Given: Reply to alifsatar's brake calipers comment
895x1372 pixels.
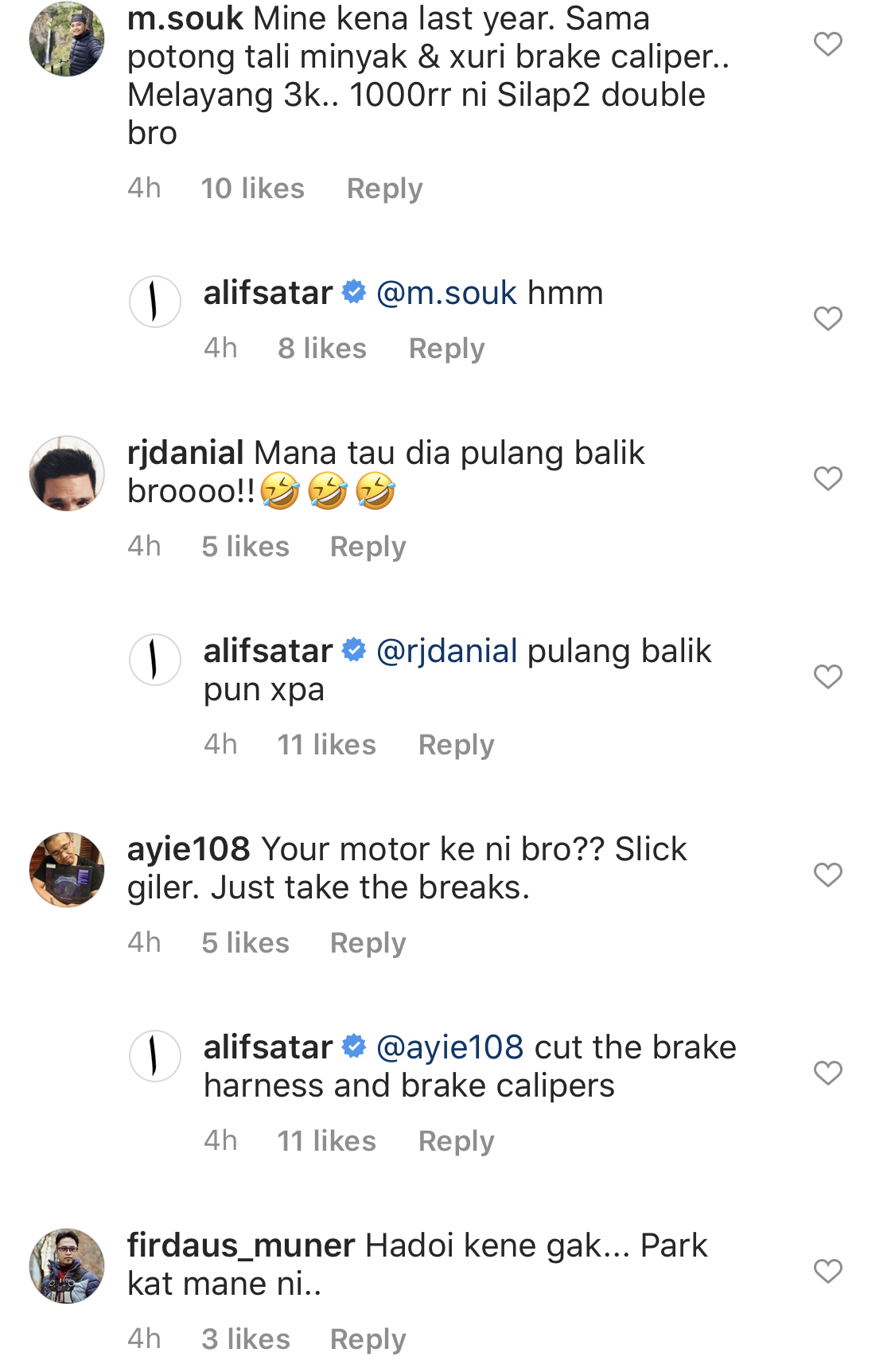Looking at the screenshot, I should [456, 1142].
